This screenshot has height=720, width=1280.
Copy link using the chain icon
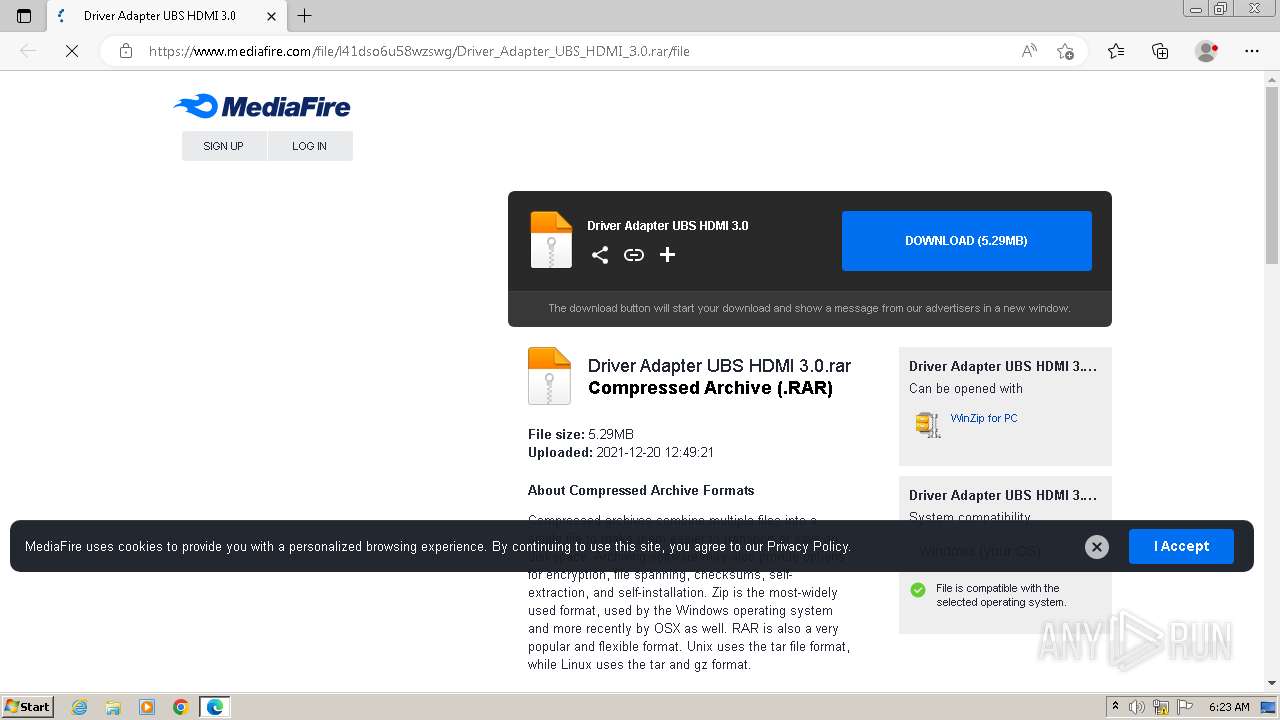pos(634,255)
